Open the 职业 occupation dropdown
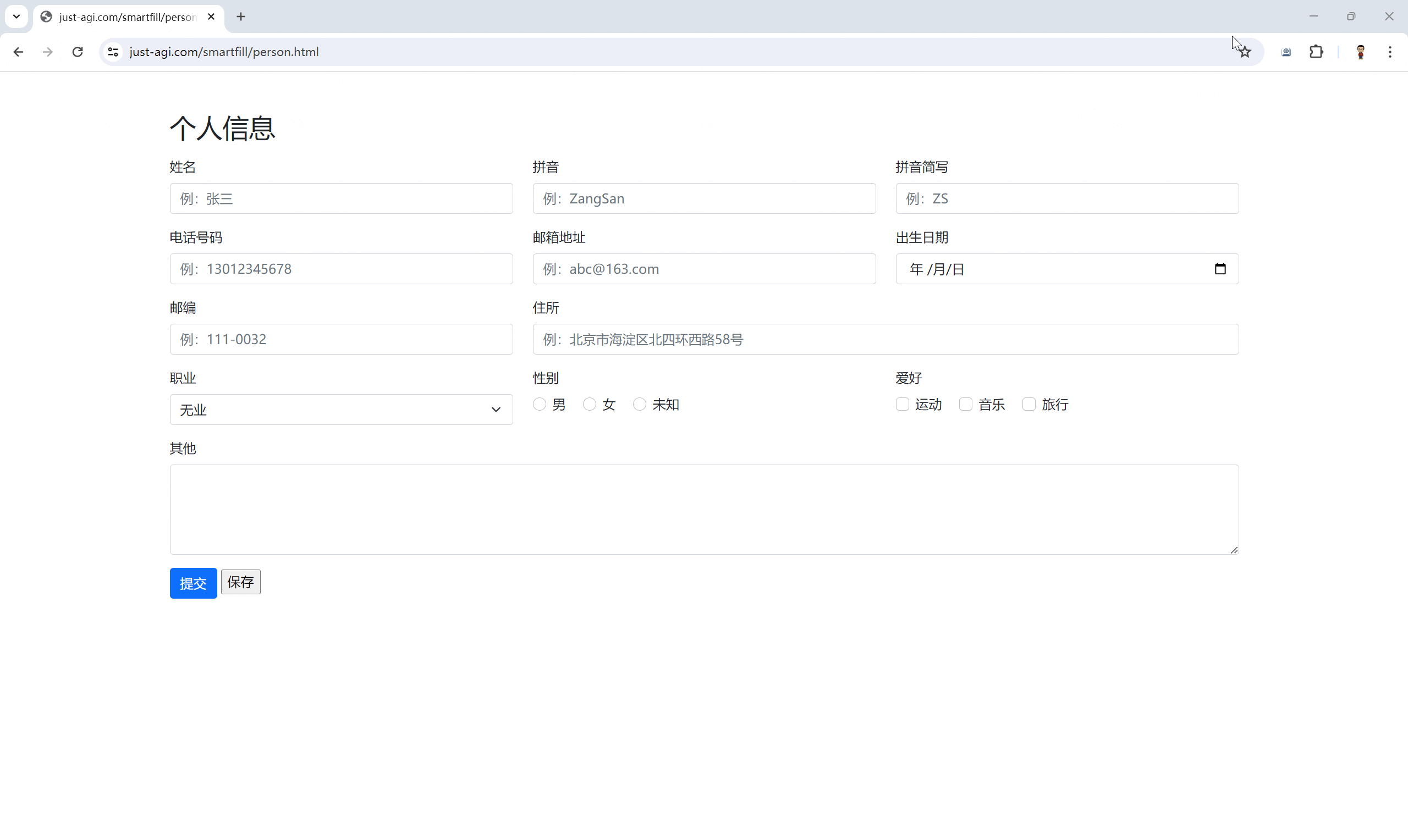 340,409
